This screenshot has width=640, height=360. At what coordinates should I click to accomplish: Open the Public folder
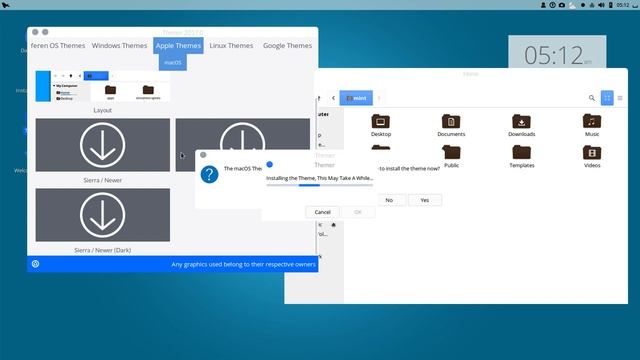(451, 156)
